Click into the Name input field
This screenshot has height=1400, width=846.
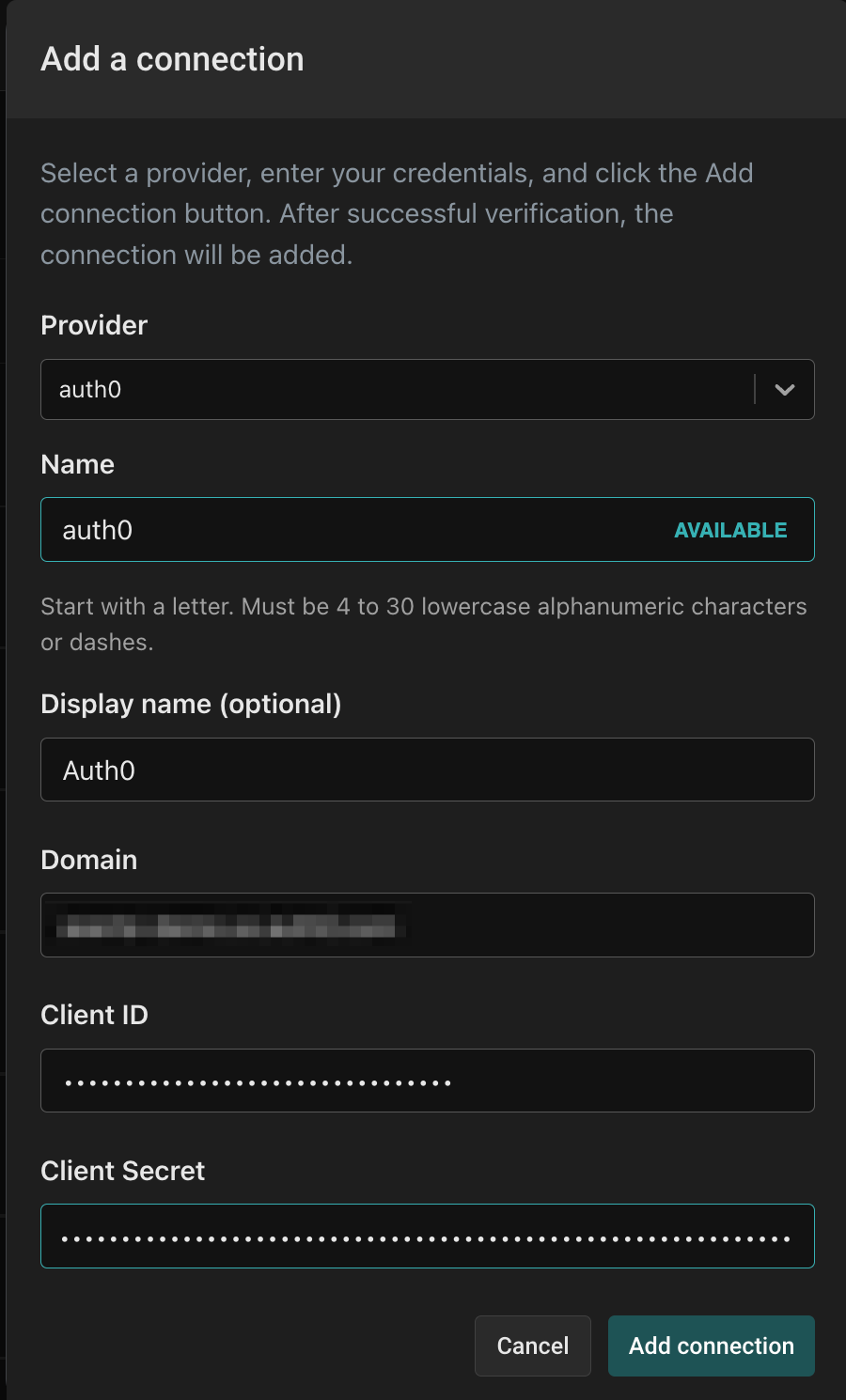point(428,530)
